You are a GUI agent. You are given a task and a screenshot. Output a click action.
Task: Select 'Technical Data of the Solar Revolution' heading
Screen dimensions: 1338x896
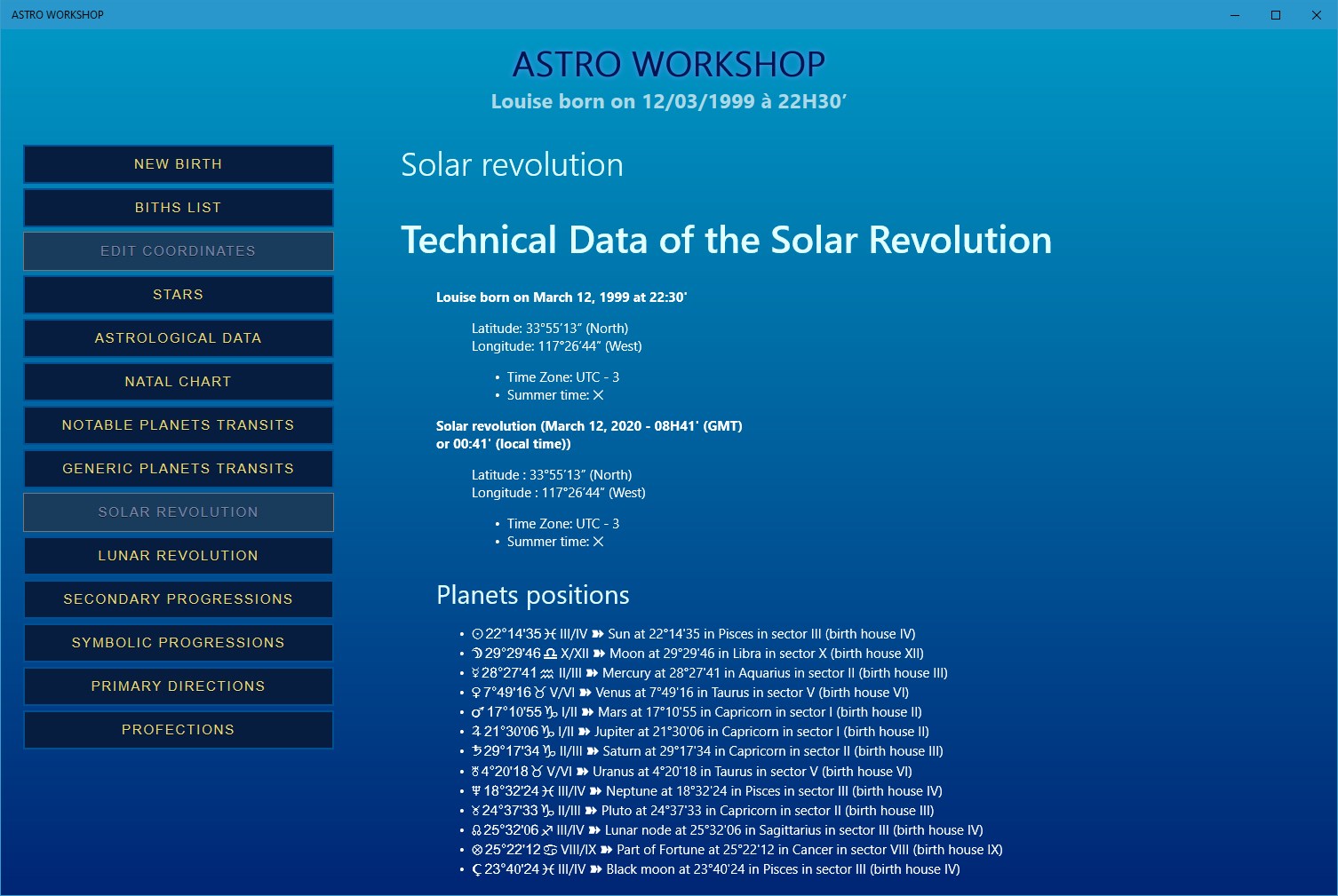coord(726,240)
